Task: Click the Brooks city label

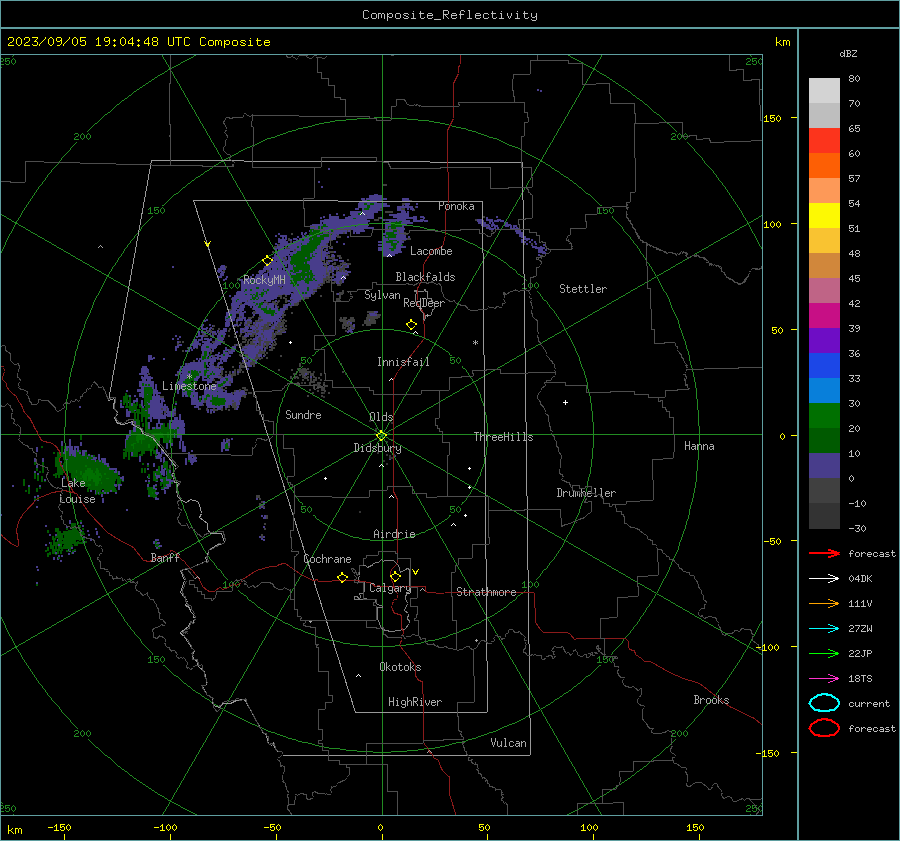Action: (711, 700)
